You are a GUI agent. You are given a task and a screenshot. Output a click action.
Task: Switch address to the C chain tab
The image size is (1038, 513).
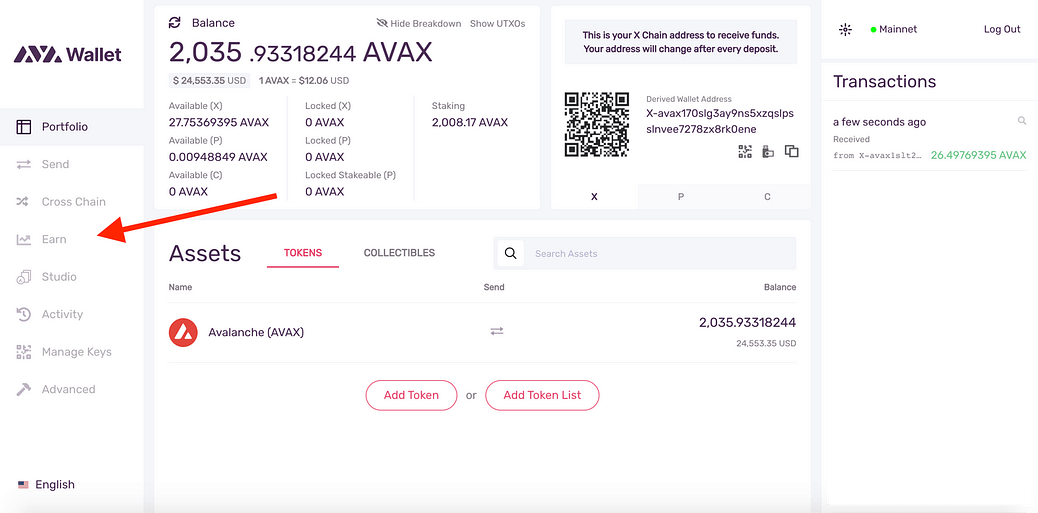[767, 197]
